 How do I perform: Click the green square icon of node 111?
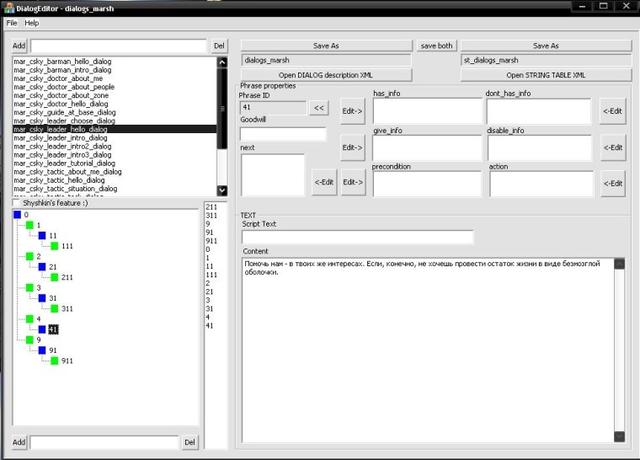(54, 246)
